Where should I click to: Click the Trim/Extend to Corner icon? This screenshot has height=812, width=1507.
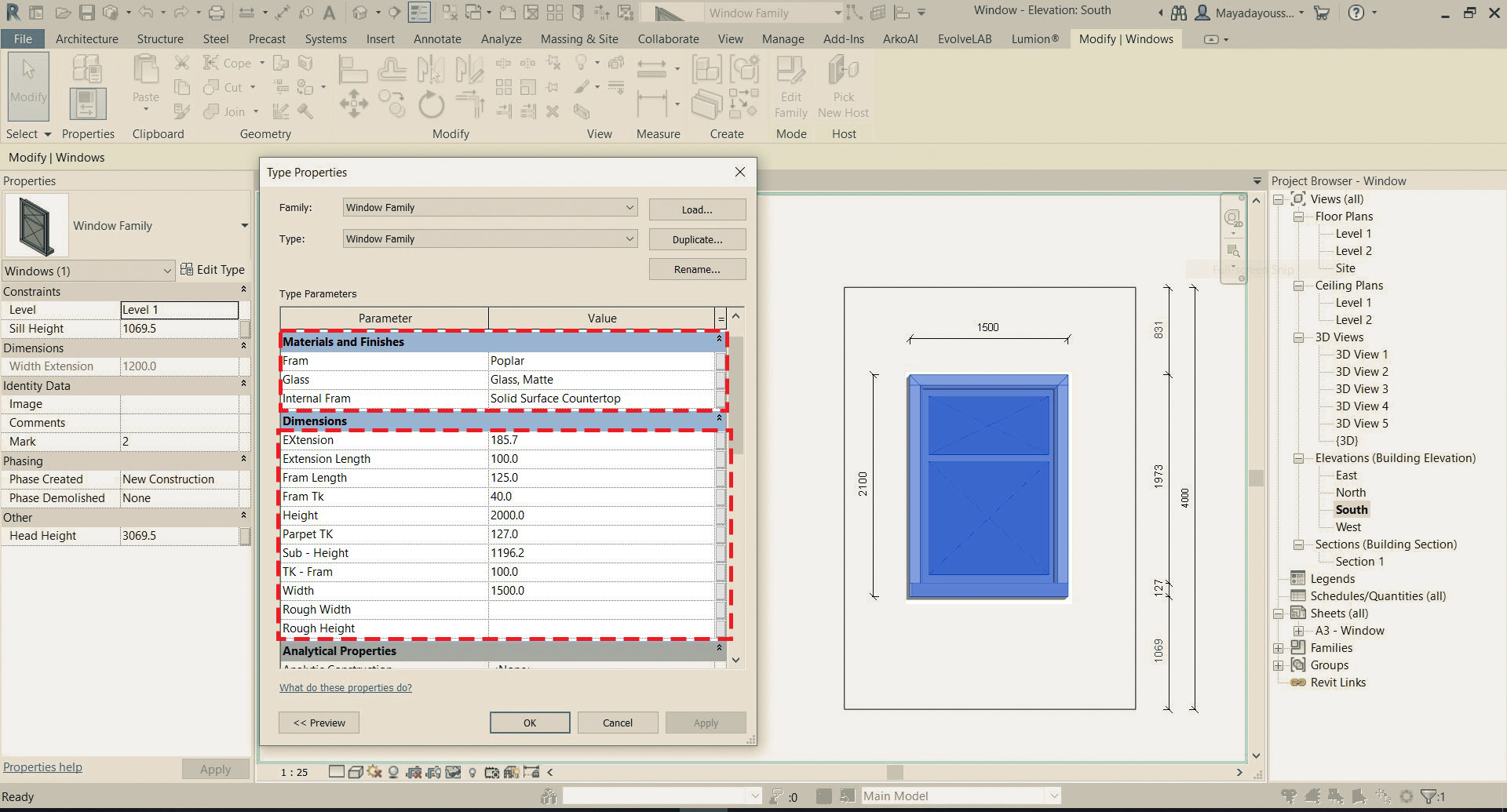[x=469, y=104]
